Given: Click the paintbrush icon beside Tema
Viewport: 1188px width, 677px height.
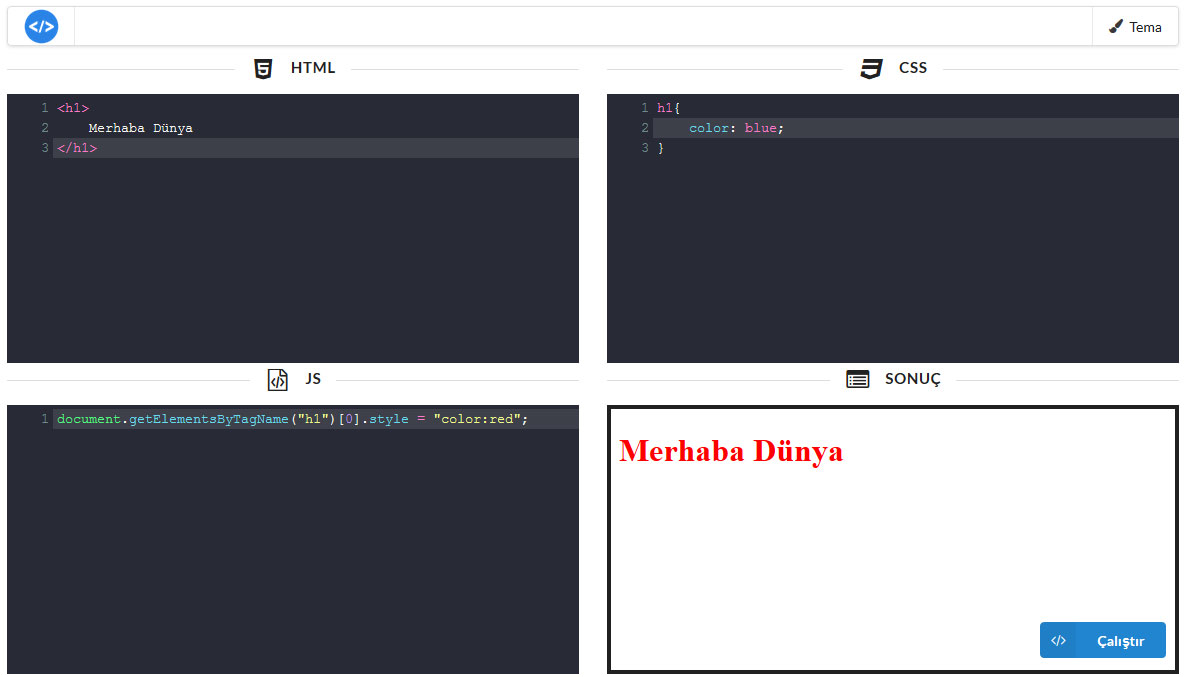Looking at the screenshot, I should (1116, 27).
